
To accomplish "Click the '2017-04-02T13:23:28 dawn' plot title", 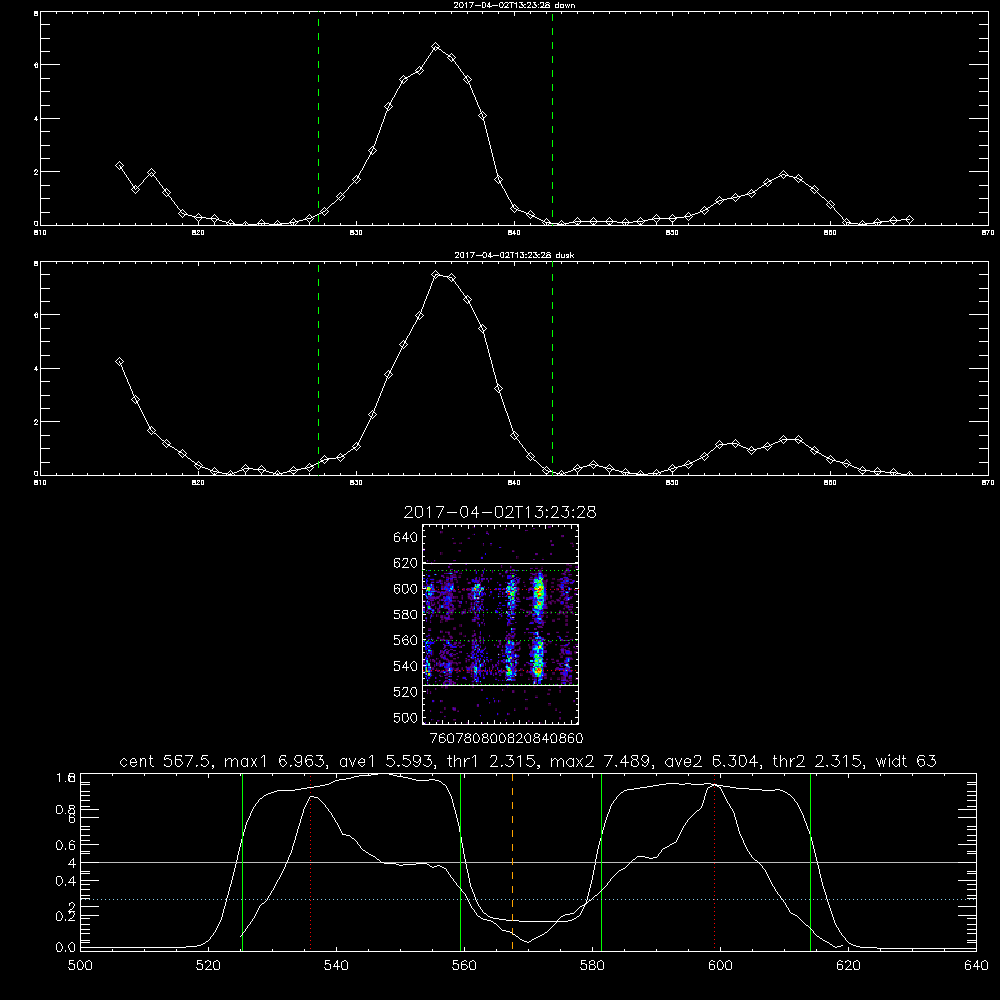I will point(514,5).
